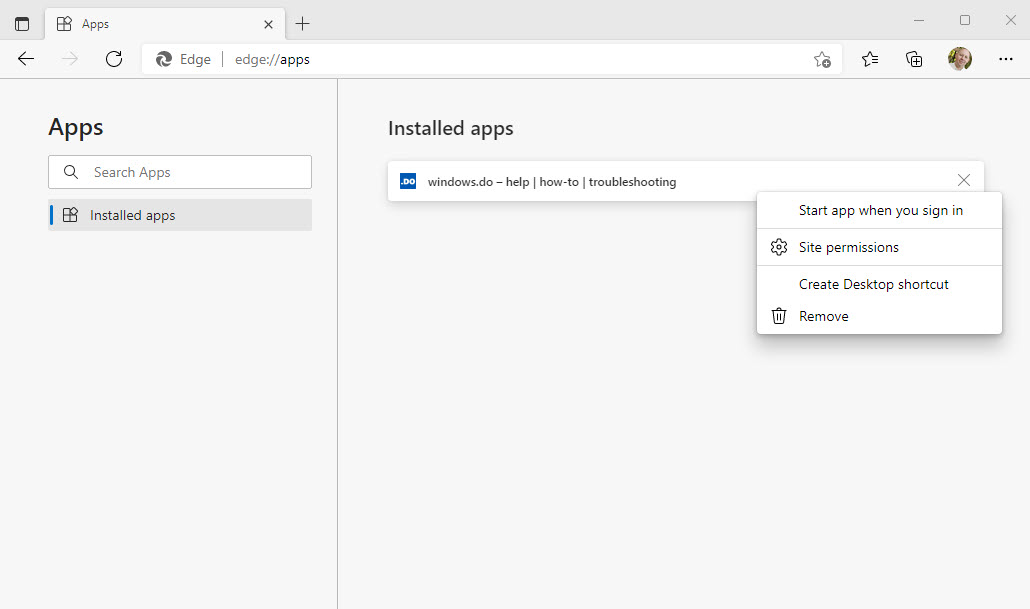
Task: Click the address bar showing edge://apps
Action: pos(500,59)
